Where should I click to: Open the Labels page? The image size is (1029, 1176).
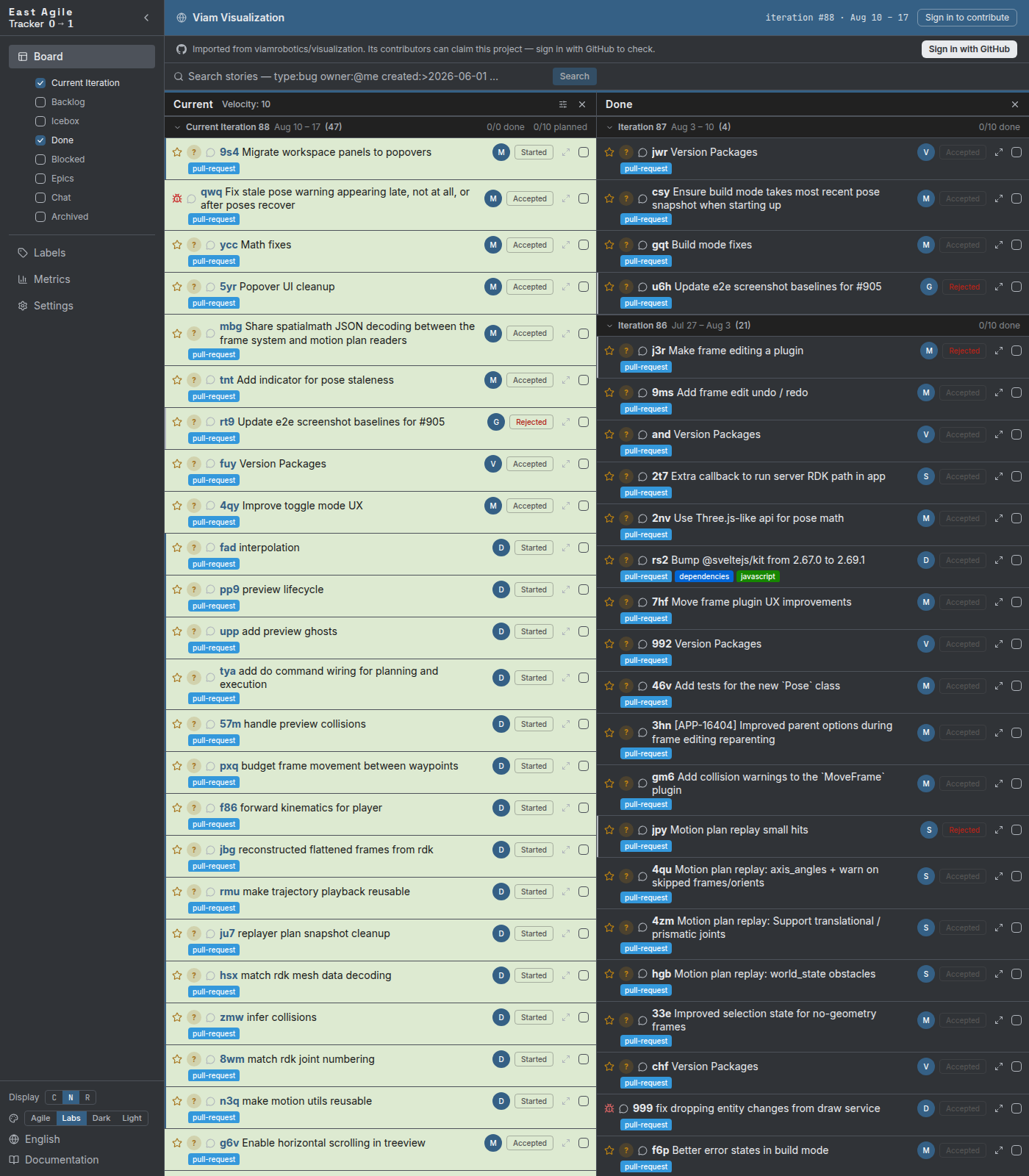[82, 253]
